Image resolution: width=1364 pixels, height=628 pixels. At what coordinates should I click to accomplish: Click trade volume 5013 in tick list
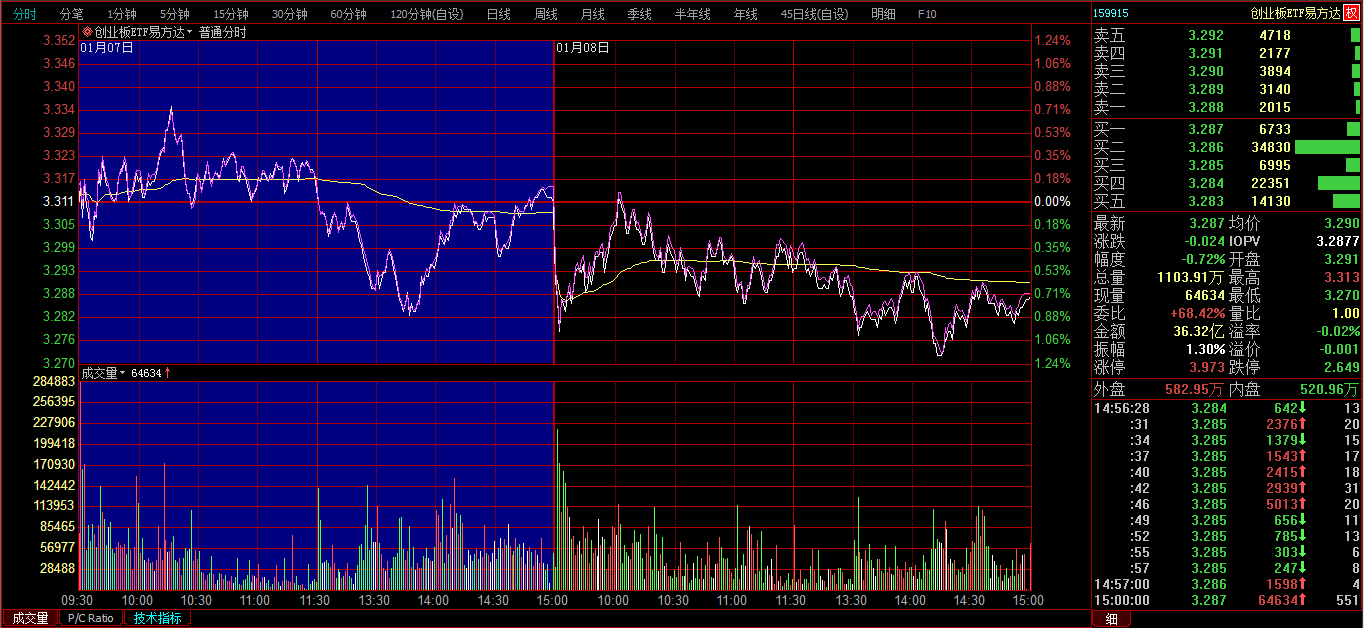[x=1283, y=505]
